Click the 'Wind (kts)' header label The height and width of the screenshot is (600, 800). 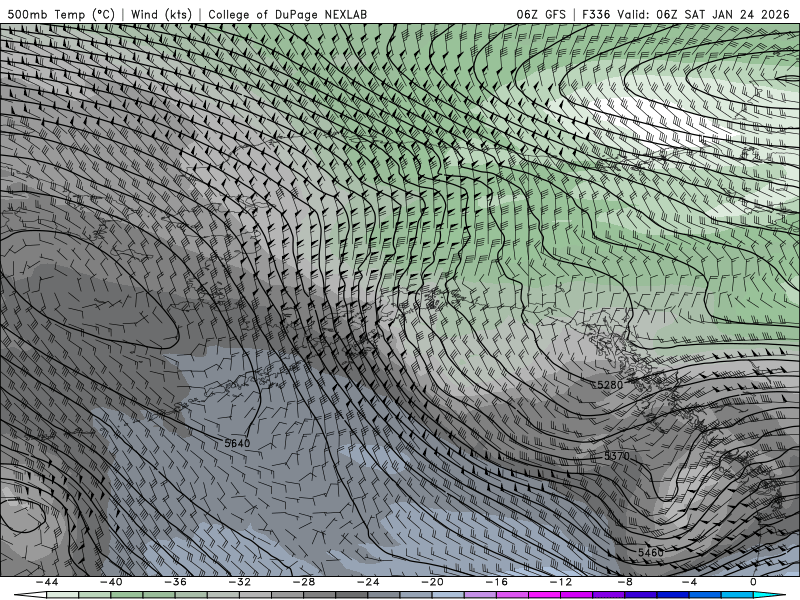click(161, 14)
